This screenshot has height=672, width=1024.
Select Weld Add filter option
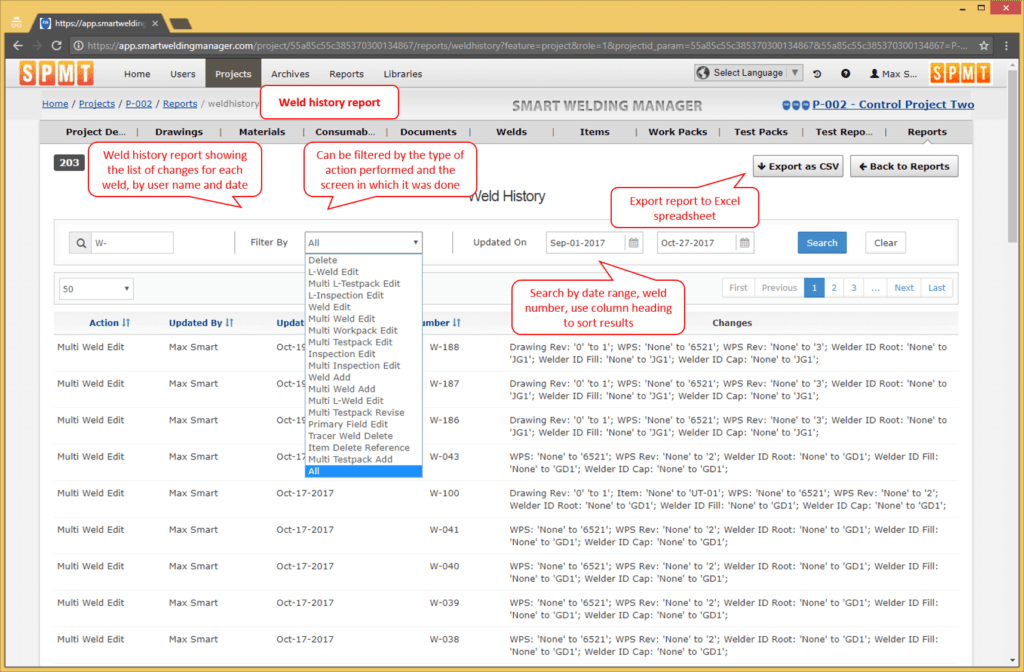pyautogui.click(x=363, y=377)
